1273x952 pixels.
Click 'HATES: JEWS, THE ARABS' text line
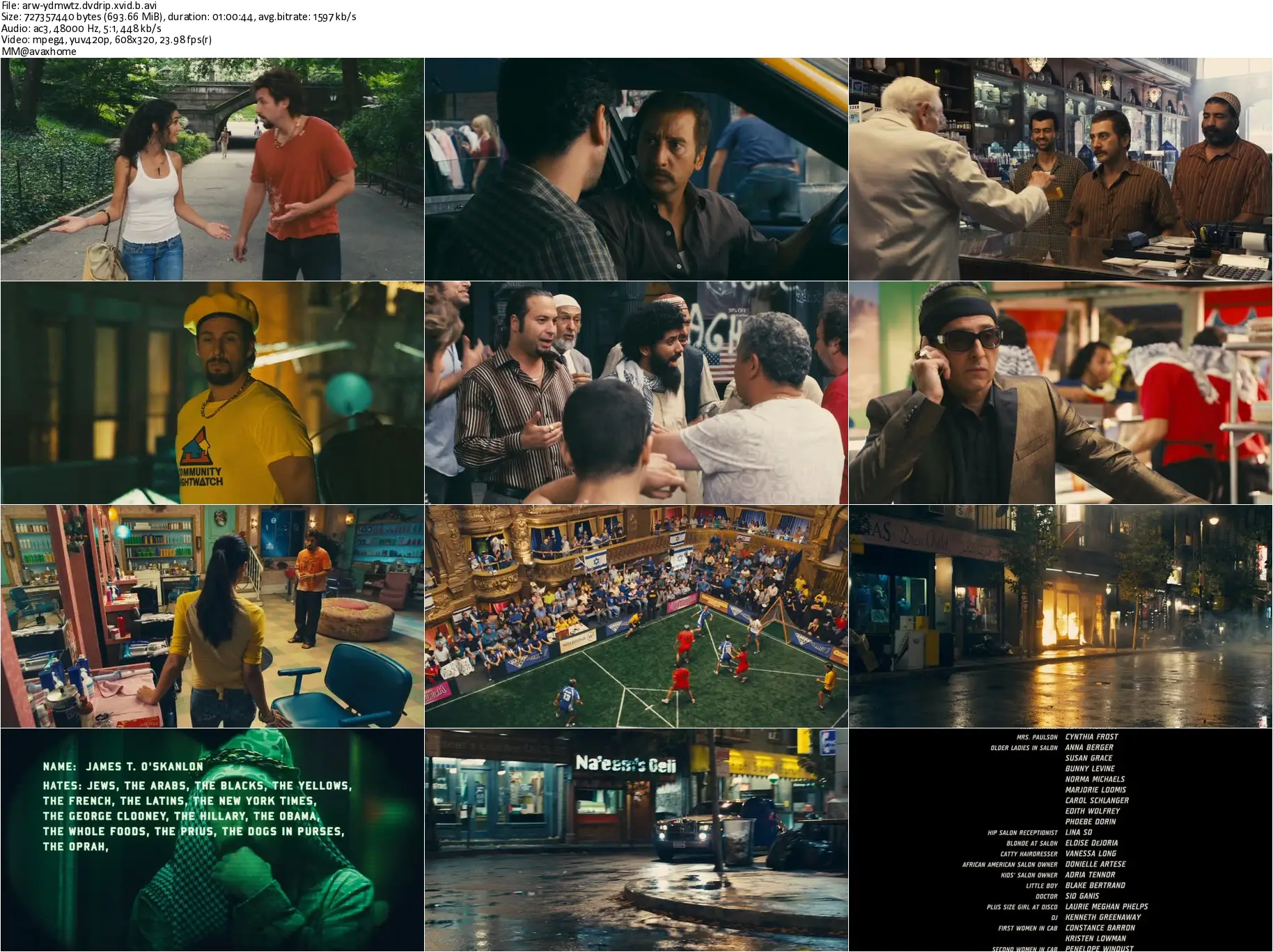[198, 786]
